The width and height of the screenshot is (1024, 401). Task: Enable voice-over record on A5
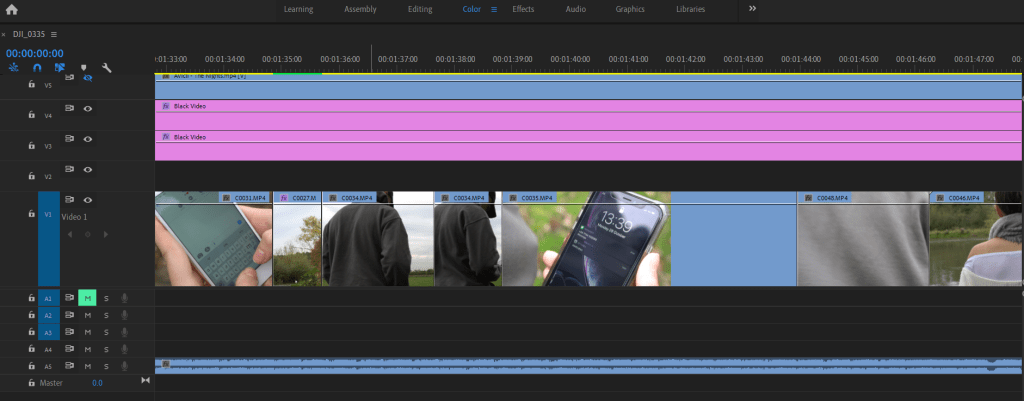coord(125,366)
